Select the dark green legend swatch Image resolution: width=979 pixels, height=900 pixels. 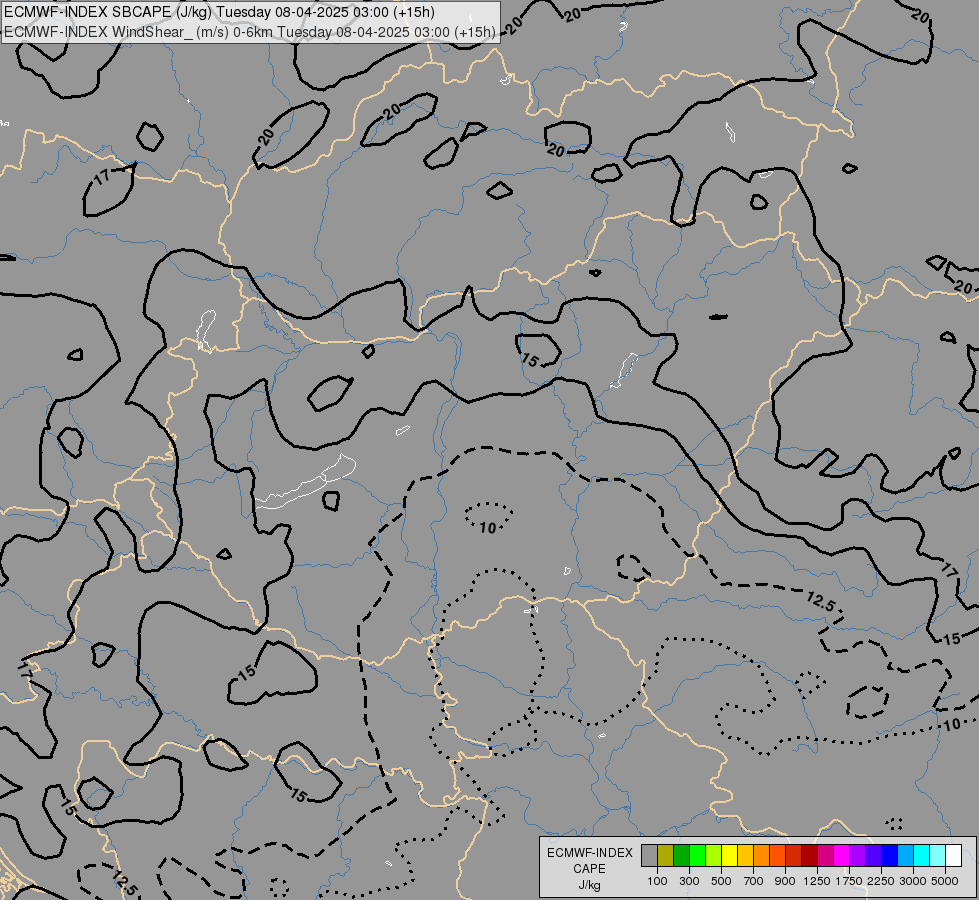(681, 855)
